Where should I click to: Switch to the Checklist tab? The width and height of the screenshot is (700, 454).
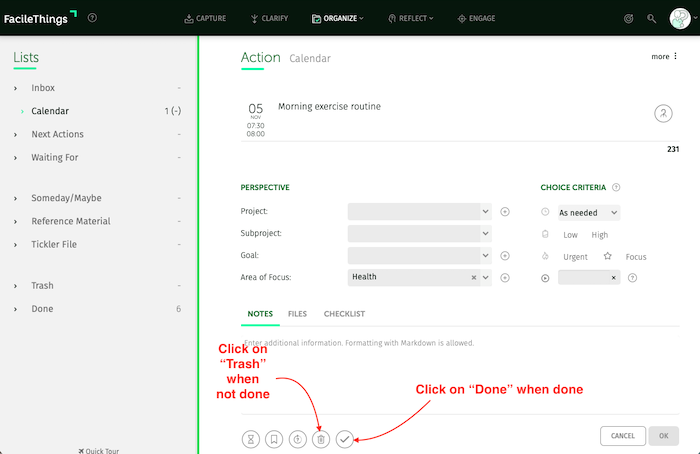click(x=344, y=314)
